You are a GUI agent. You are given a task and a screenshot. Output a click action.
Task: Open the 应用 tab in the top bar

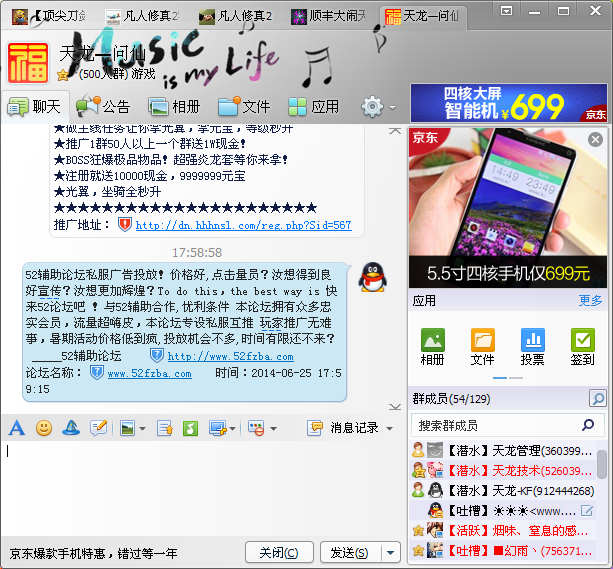click(314, 106)
